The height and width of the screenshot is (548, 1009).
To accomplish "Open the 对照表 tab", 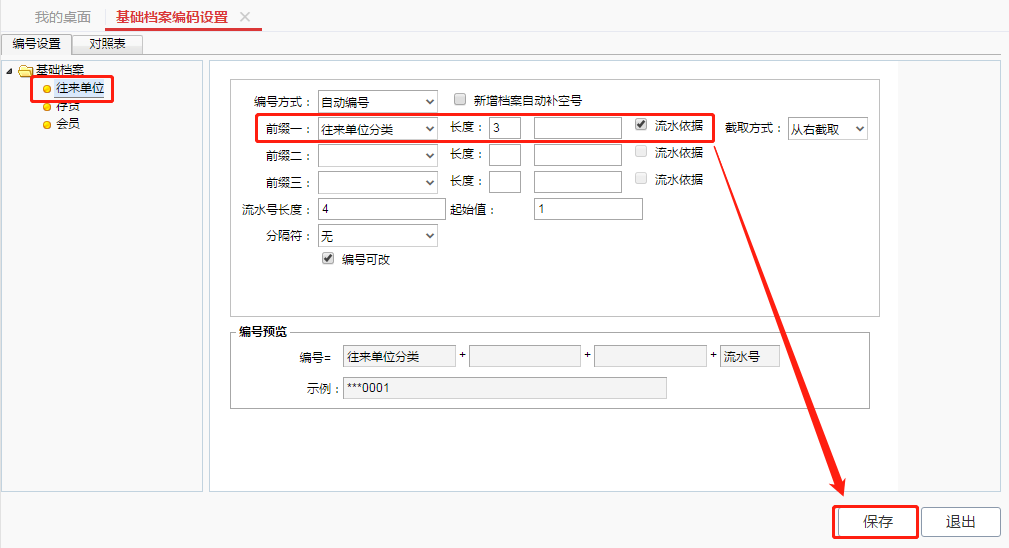I will click(107, 44).
